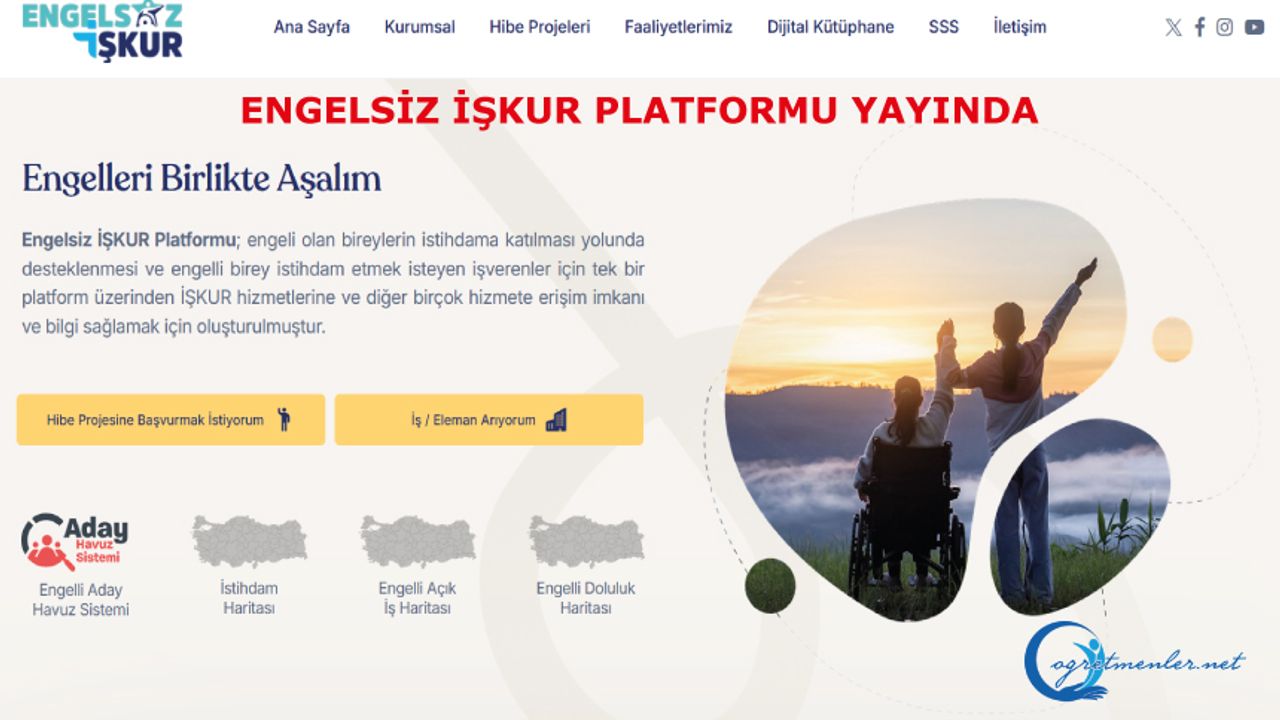Open the Kurumsal menu
This screenshot has width=1280, height=720.
(x=420, y=27)
